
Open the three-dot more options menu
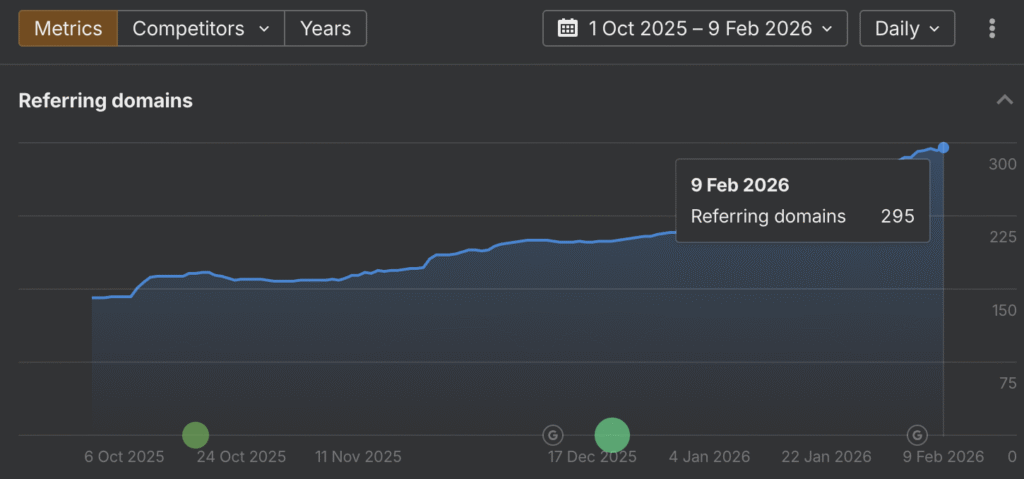991,28
